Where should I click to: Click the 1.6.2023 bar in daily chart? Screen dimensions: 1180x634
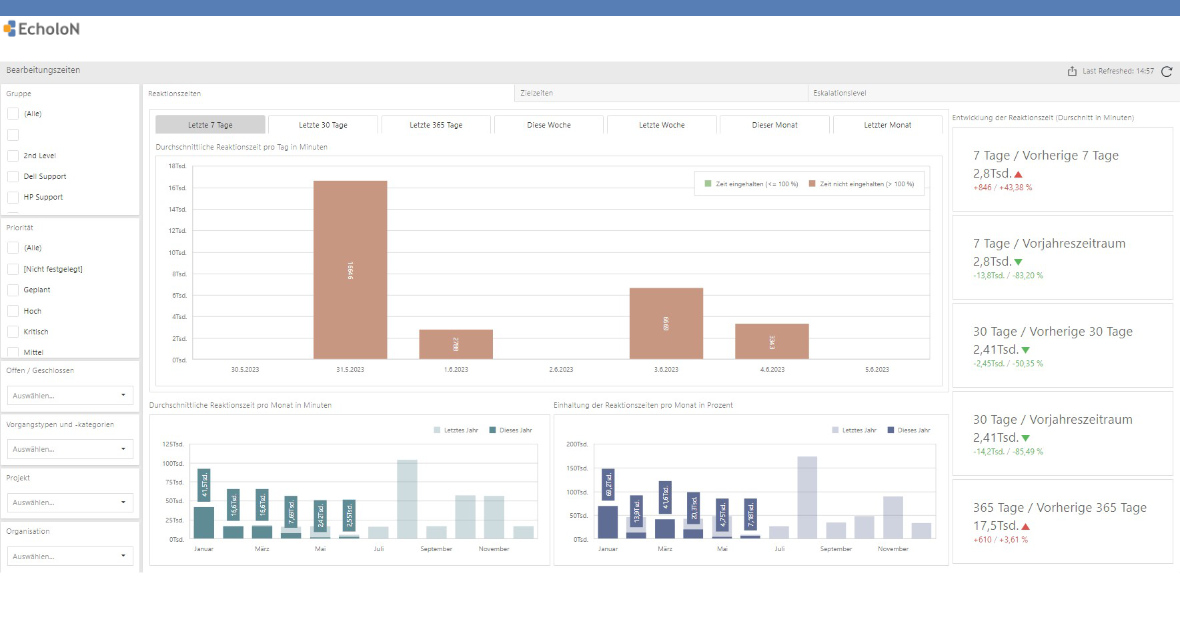[456, 344]
